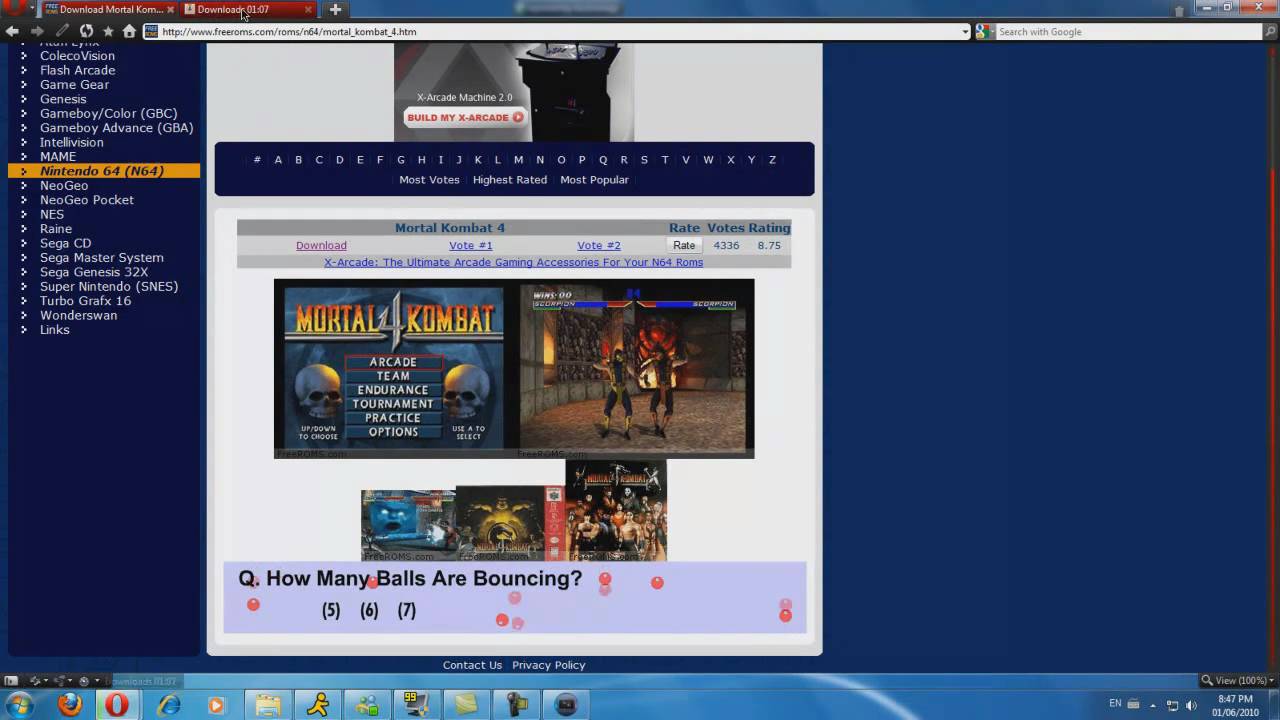Image resolution: width=1280 pixels, height=720 pixels.
Task: Click the Vote #1 link
Action: (x=471, y=245)
